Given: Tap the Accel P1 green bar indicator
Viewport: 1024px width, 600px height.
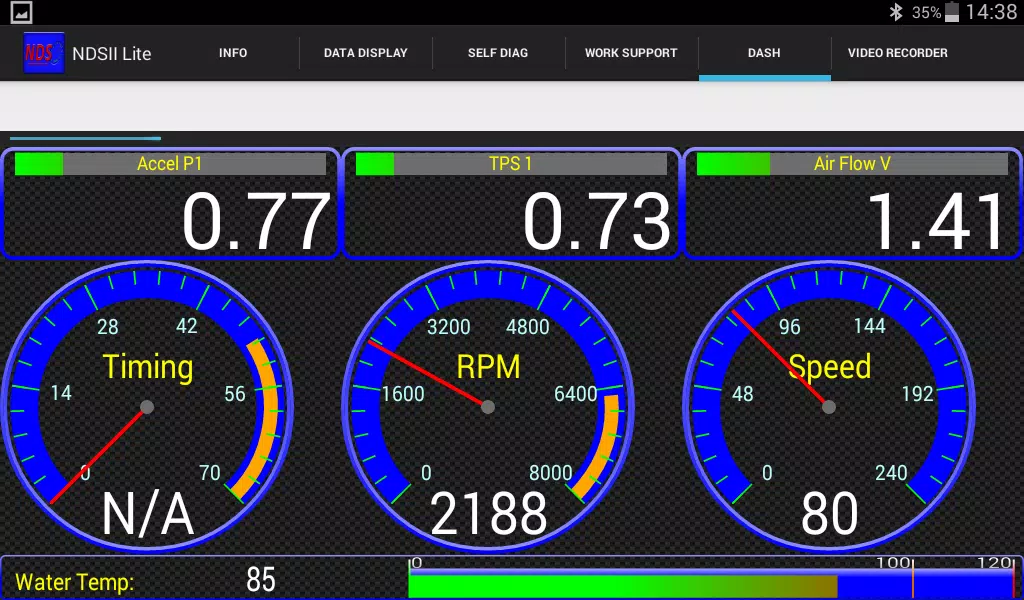Looking at the screenshot, I should tap(39, 164).
